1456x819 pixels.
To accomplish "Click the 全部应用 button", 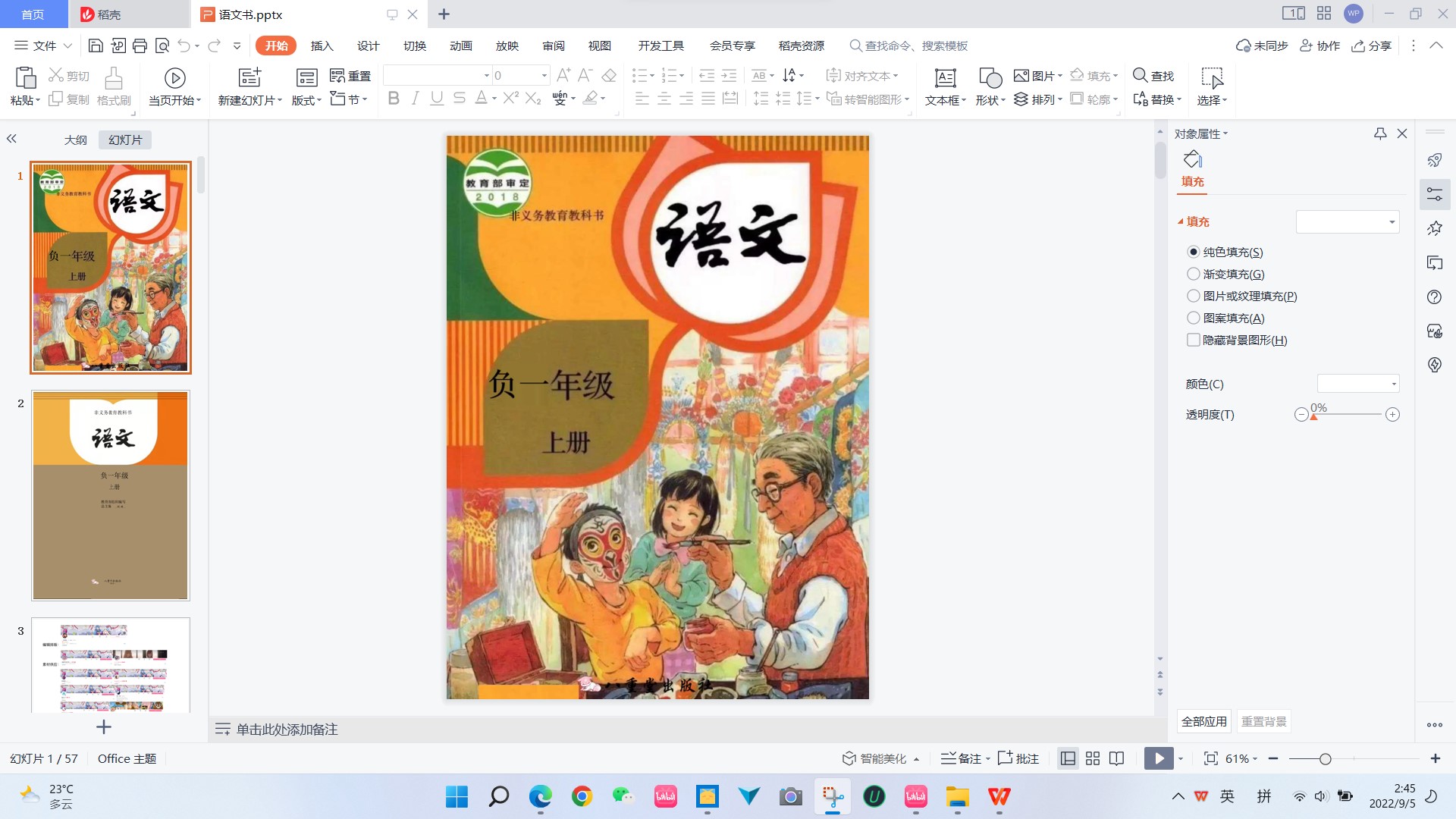I will tap(1203, 721).
